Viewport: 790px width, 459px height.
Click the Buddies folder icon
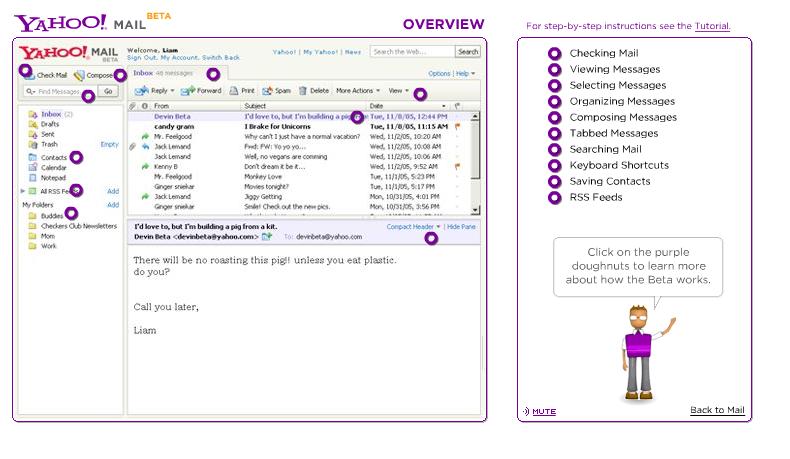(33, 216)
